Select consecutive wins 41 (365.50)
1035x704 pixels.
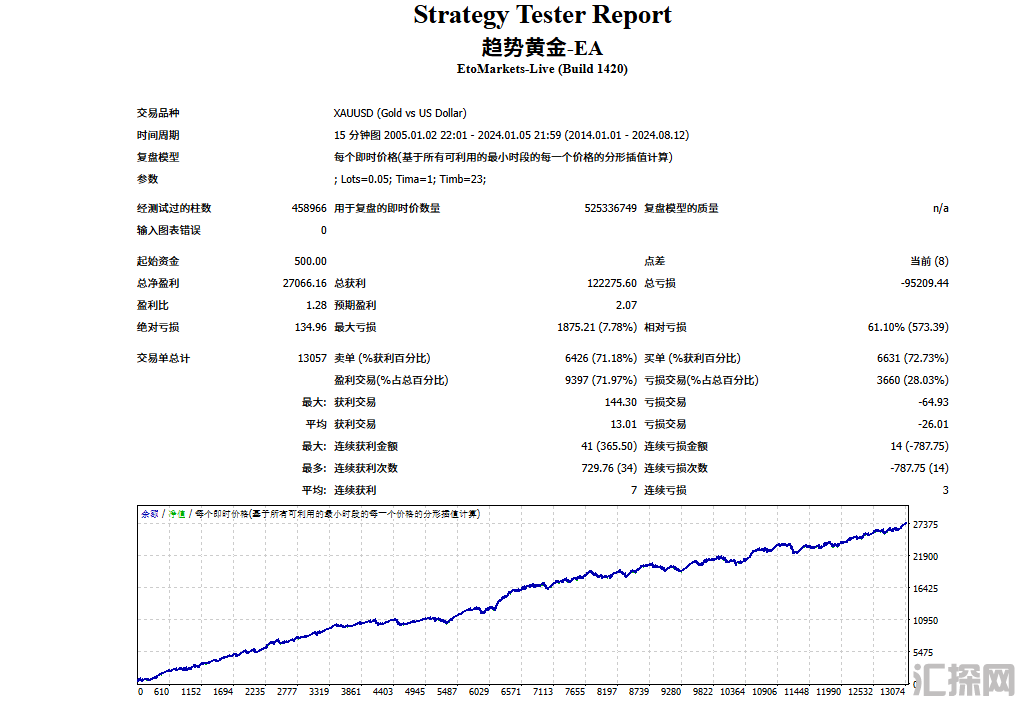click(x=609, y=446)
